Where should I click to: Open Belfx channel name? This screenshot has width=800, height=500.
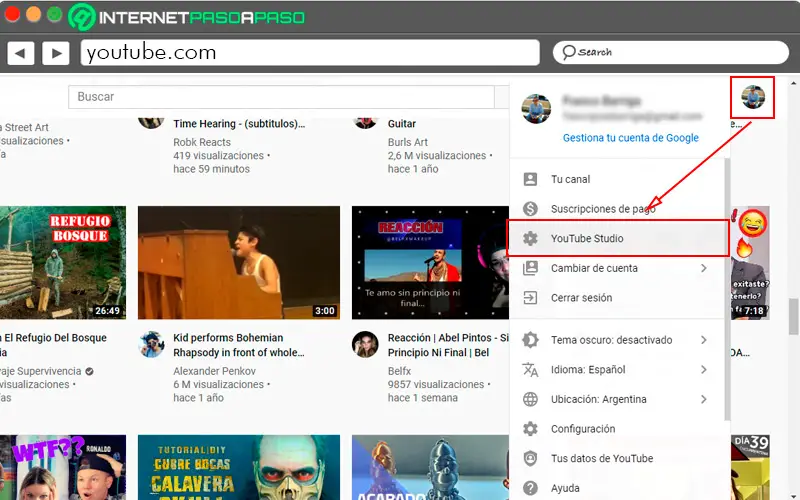tap(399, 371)
